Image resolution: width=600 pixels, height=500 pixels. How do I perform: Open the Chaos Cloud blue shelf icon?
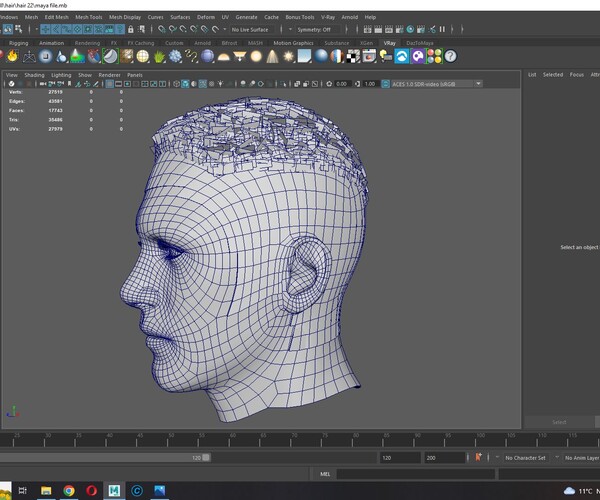[x=402, y=57]
